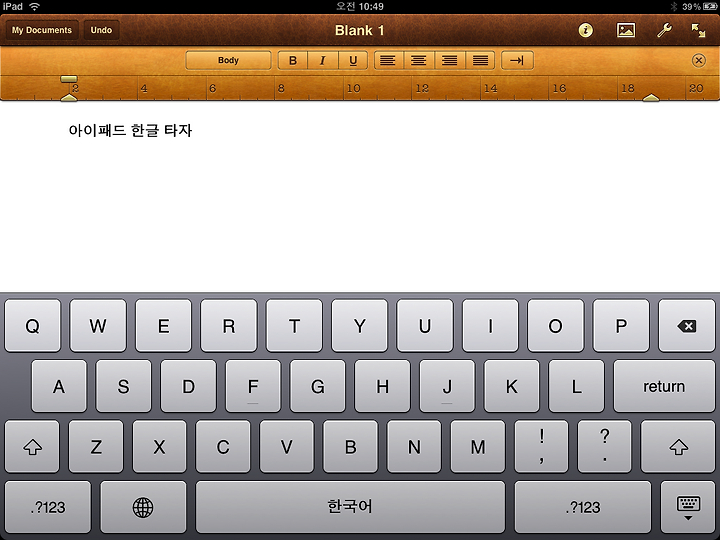This screenshot has height=540, width=720.
Task: Tap the Y key
Action: pos(360,326)
